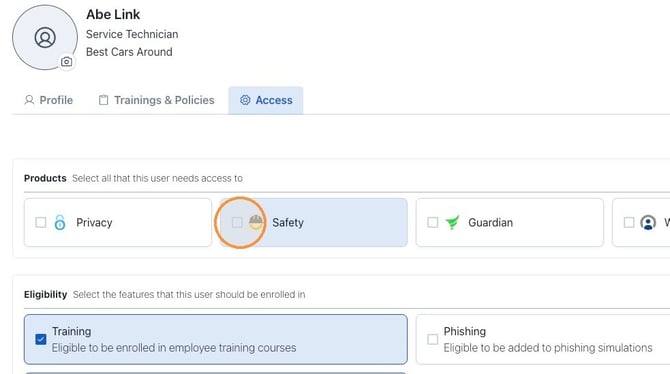Open the Trainings & Policies tab
This screenshot has height=374, width=670.
pos(157,100)
